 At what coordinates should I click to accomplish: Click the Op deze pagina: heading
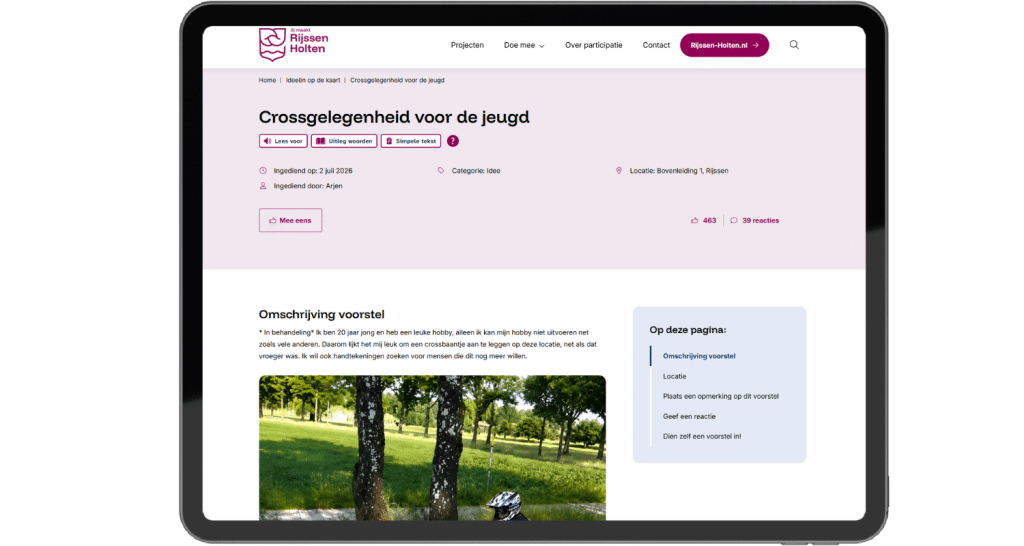coord(688,330)
